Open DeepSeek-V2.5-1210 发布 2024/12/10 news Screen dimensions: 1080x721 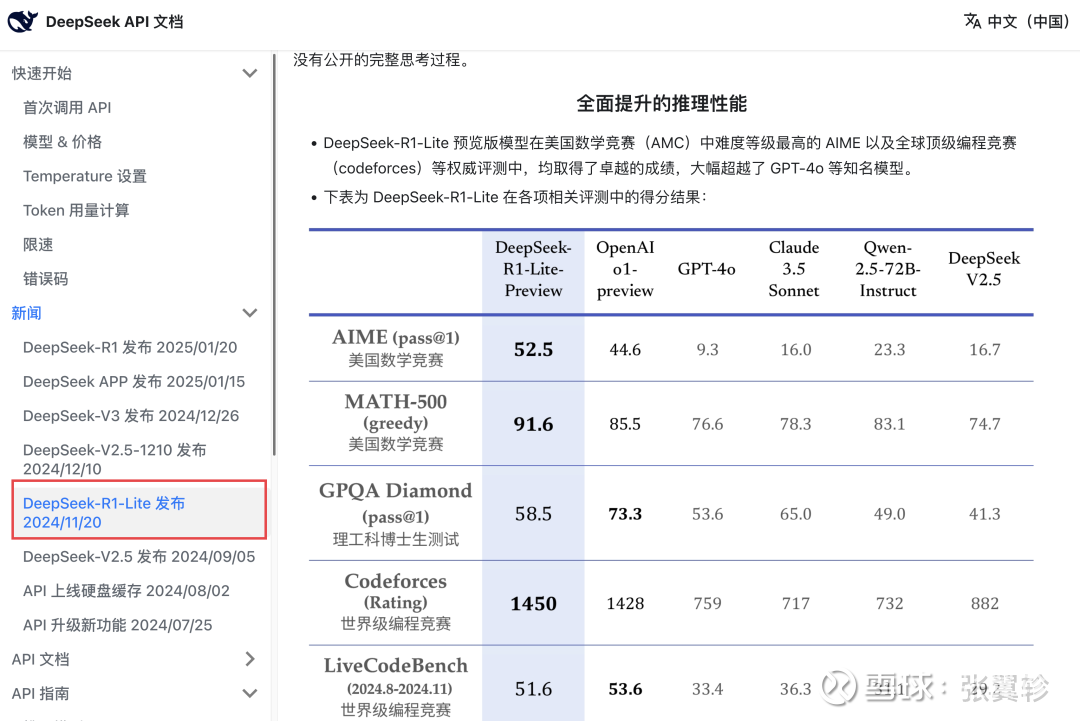114,459
